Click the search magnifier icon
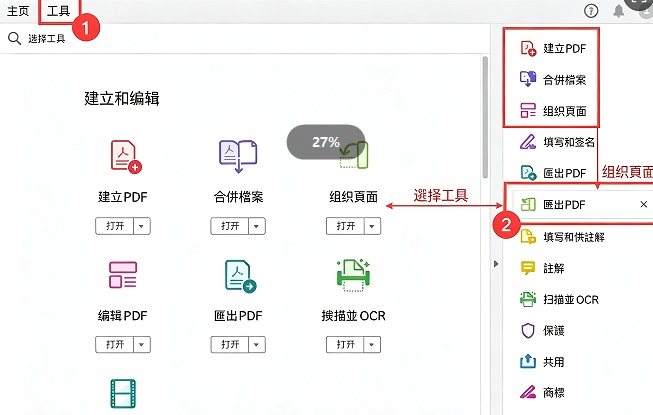653x415 pixels. (14, 38)
